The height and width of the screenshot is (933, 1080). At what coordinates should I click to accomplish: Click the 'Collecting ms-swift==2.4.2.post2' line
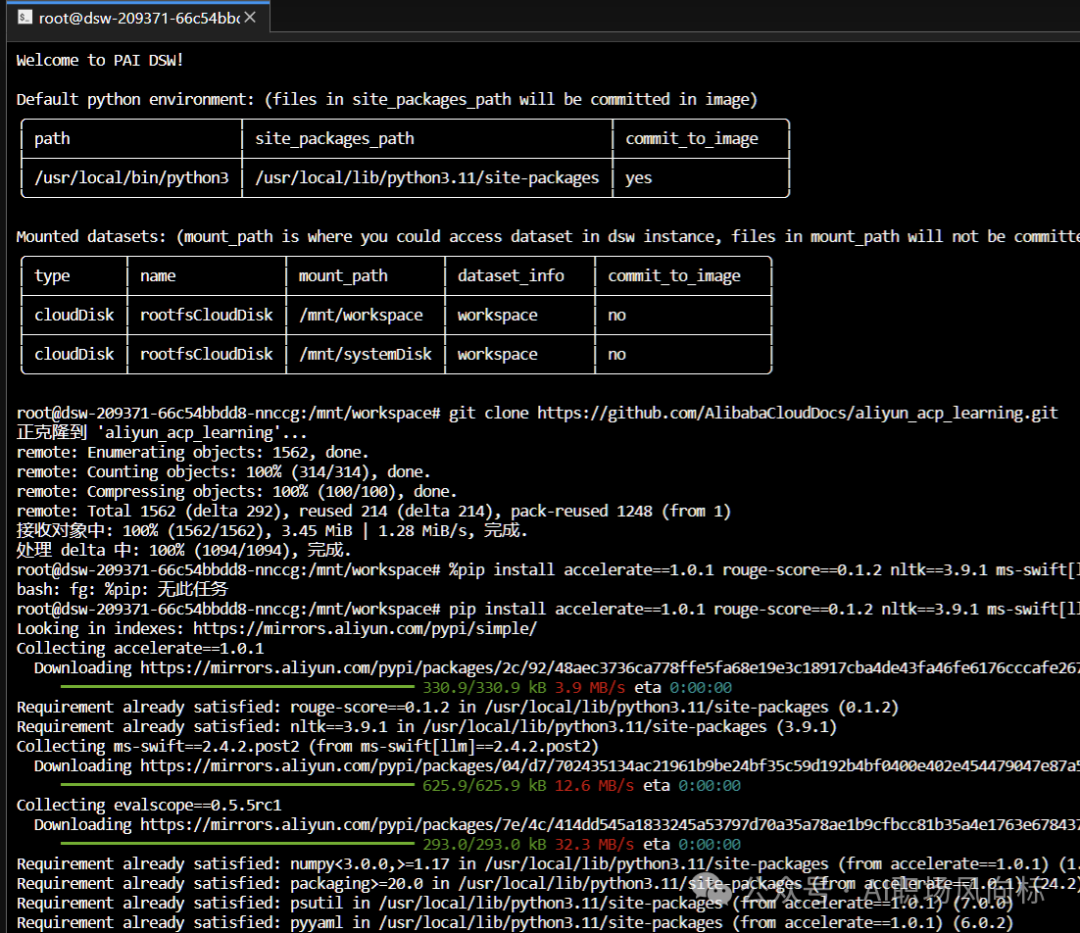coord(307,746)
